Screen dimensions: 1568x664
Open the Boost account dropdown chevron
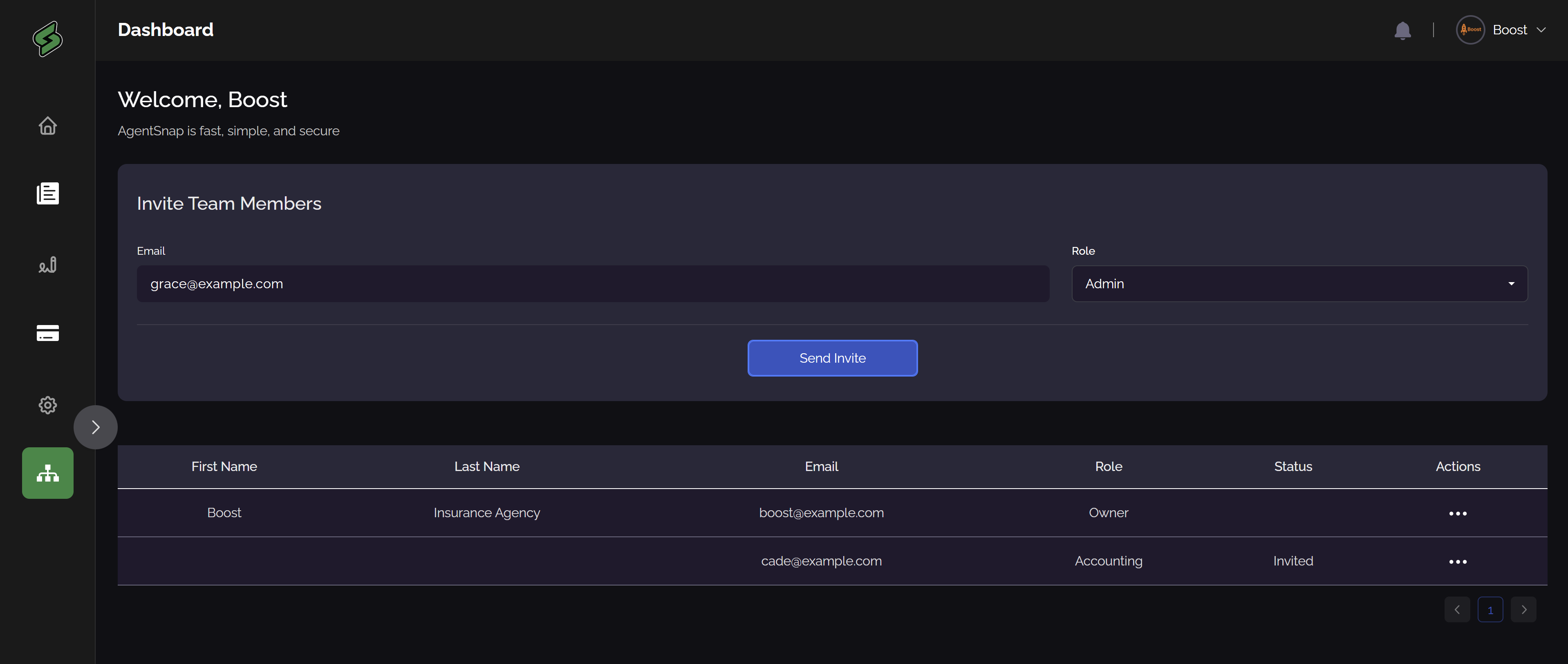pos(1541,30)
